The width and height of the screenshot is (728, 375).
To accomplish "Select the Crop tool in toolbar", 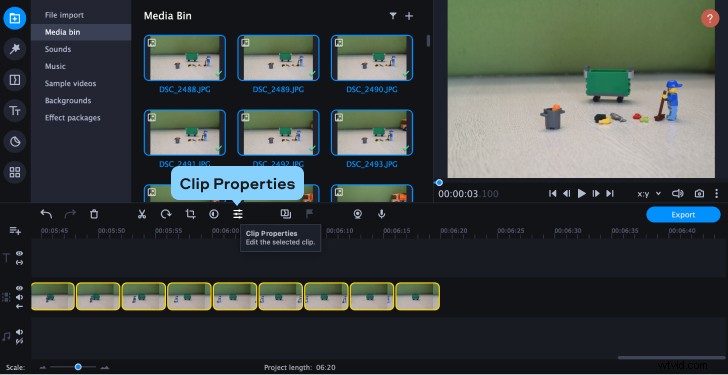I will click(190, 214).
